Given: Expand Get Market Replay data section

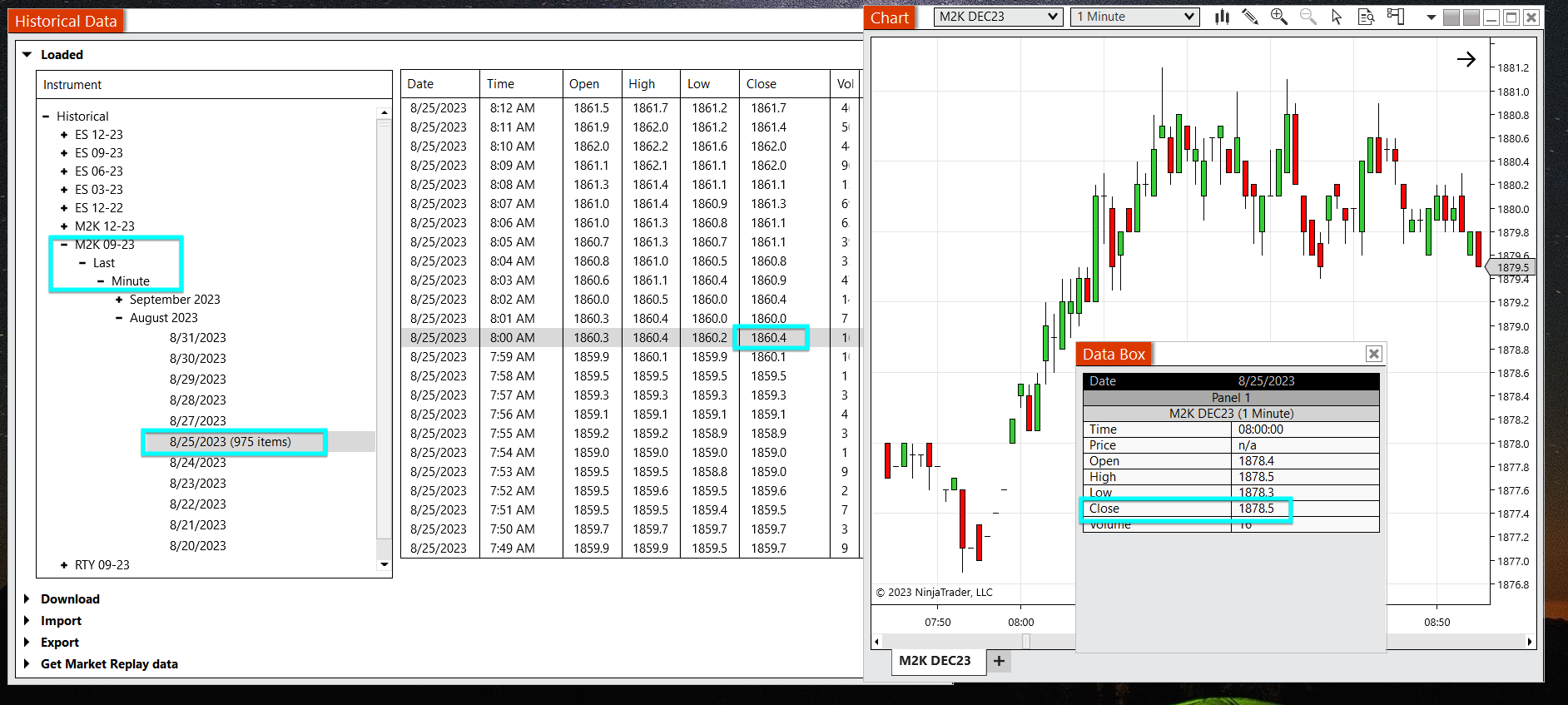Looking at the screenshot, I should point(27,664).
